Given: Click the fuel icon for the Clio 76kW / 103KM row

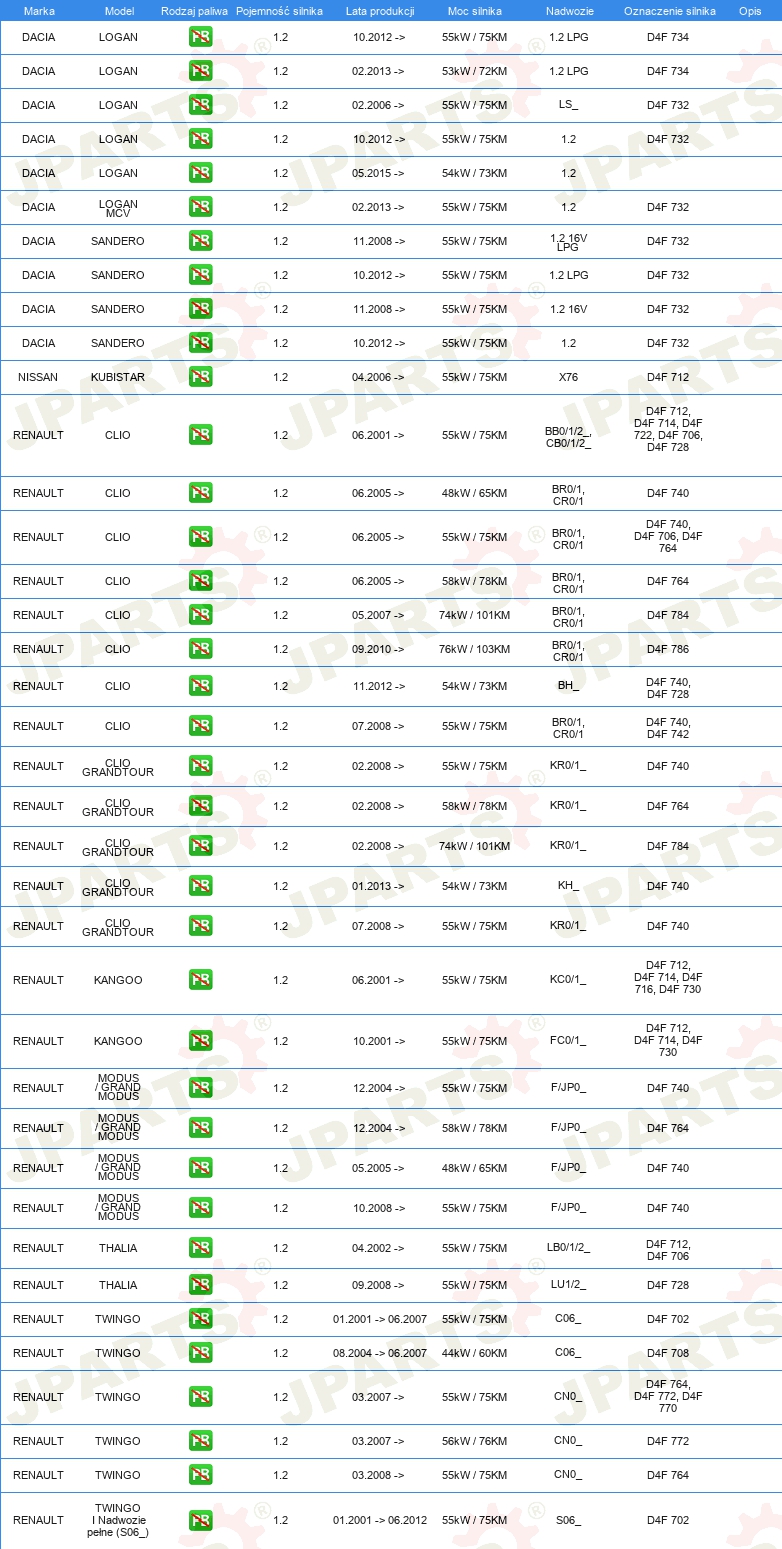Looking at the screenshot, I should pos(200,649).
